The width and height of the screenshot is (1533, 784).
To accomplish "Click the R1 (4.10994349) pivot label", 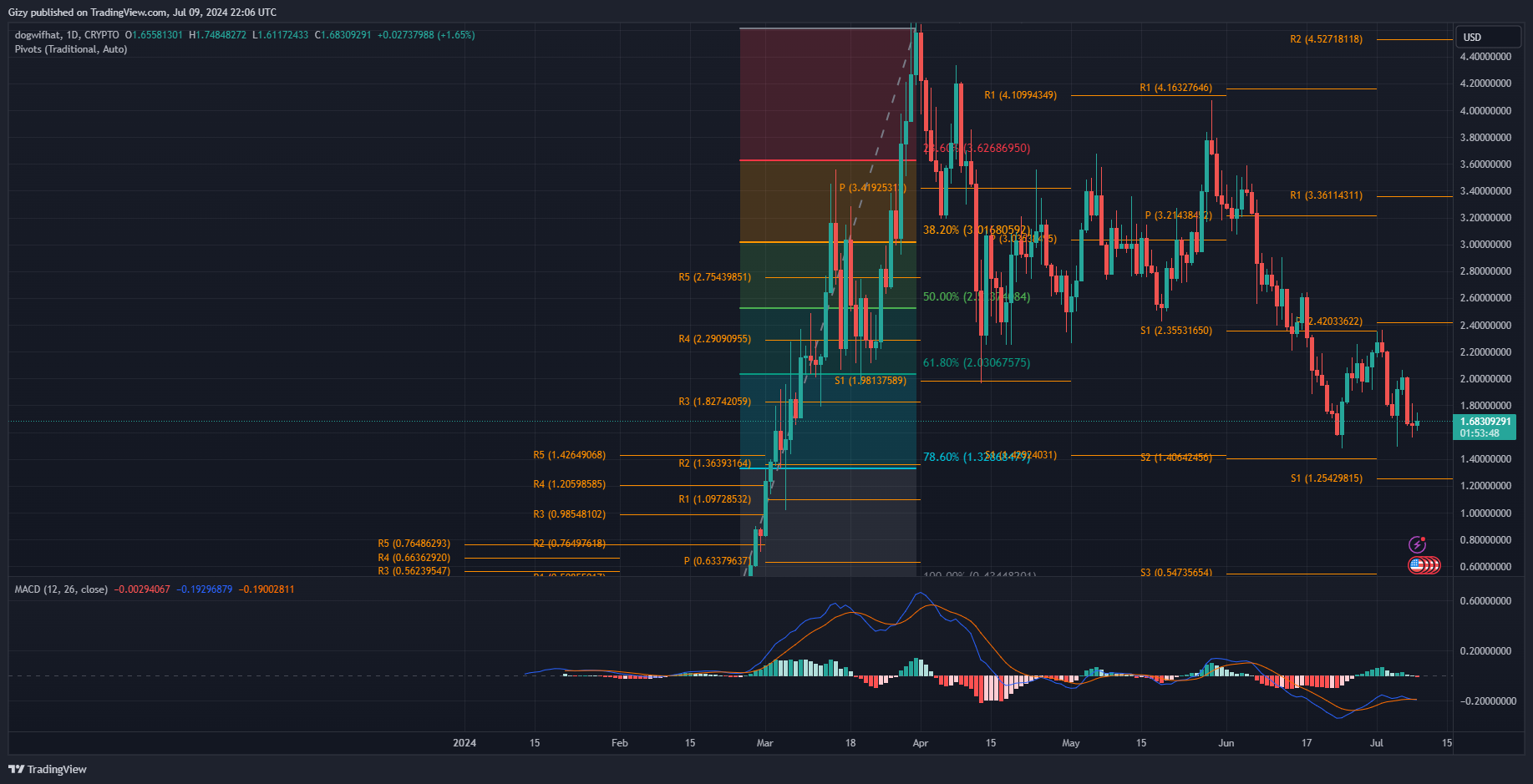I will point(1020,95).
